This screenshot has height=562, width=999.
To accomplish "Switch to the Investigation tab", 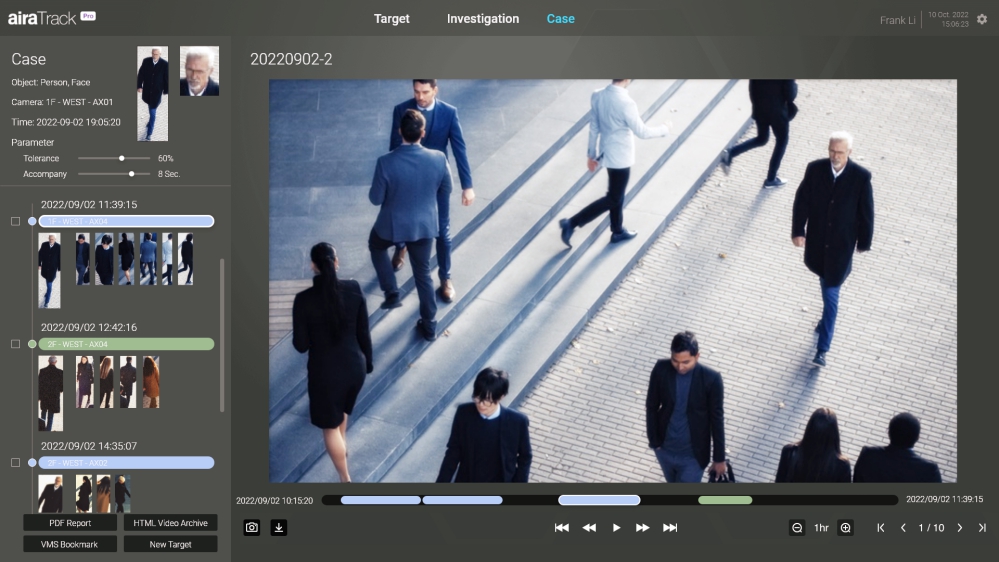I will click(483, 19).
